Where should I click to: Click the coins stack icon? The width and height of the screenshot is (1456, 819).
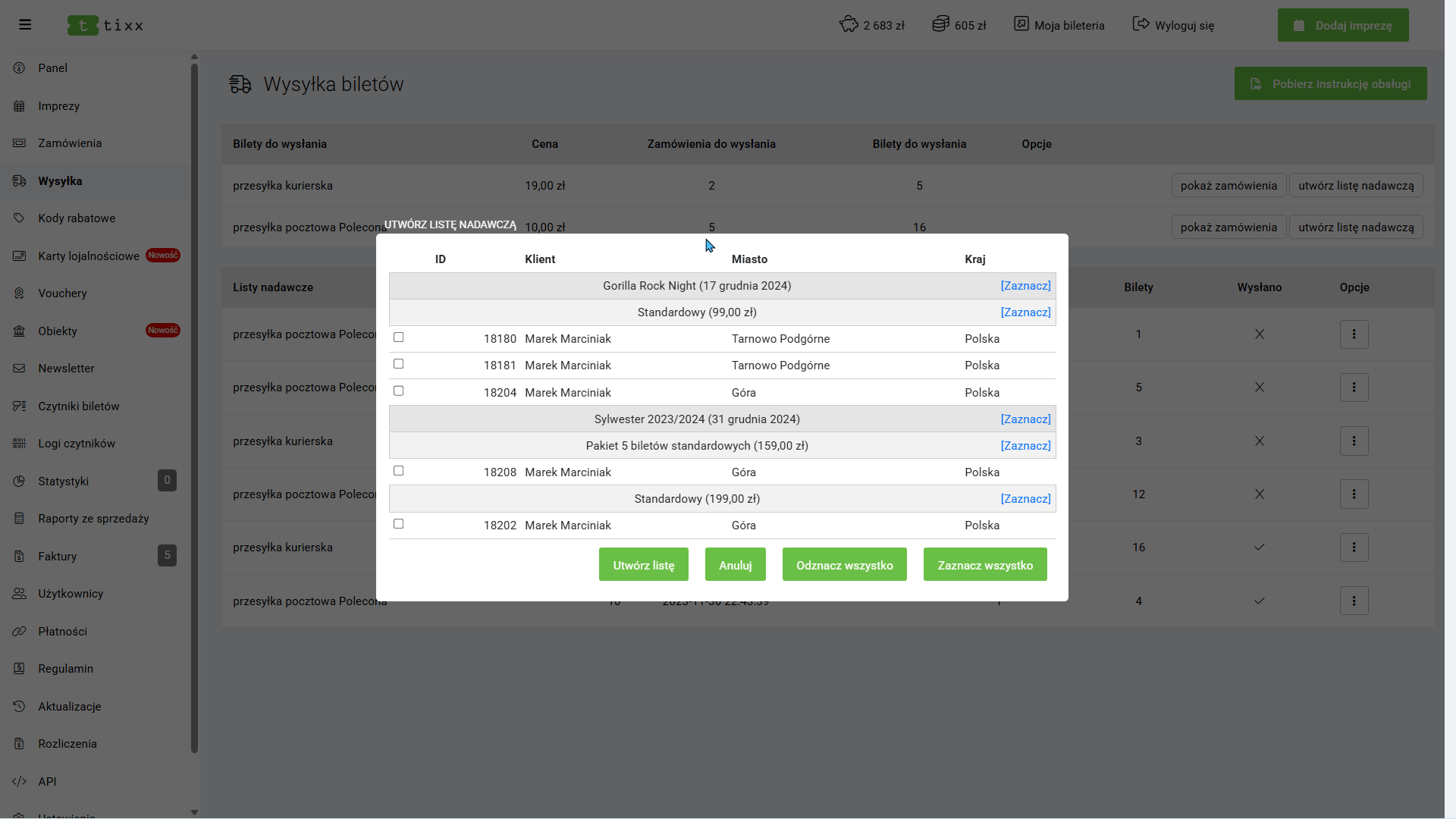click(x=940, y=24)
